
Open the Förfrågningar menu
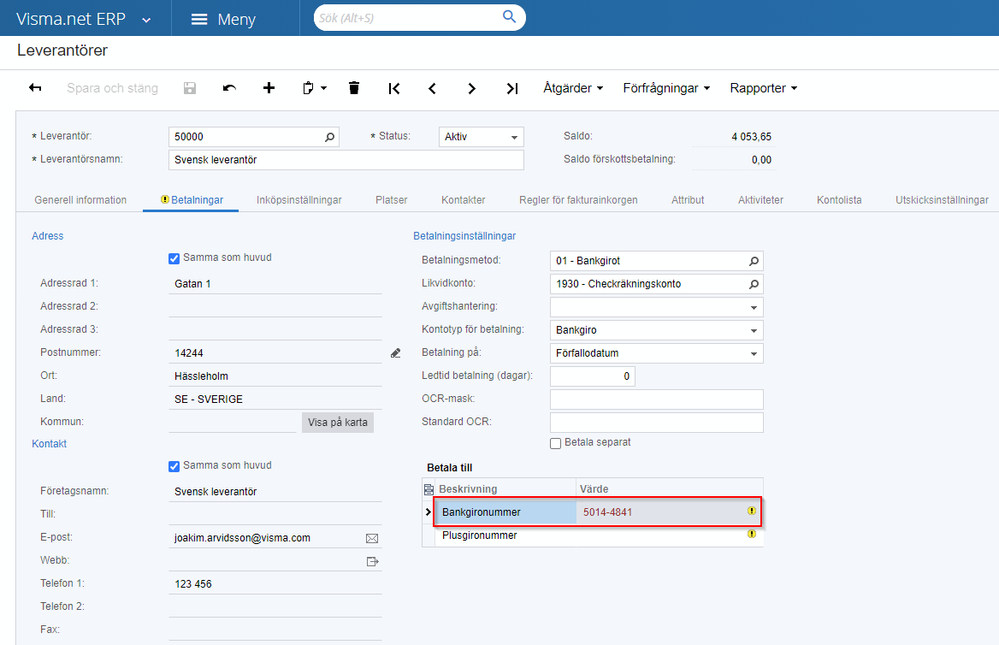tap(666, 88)
